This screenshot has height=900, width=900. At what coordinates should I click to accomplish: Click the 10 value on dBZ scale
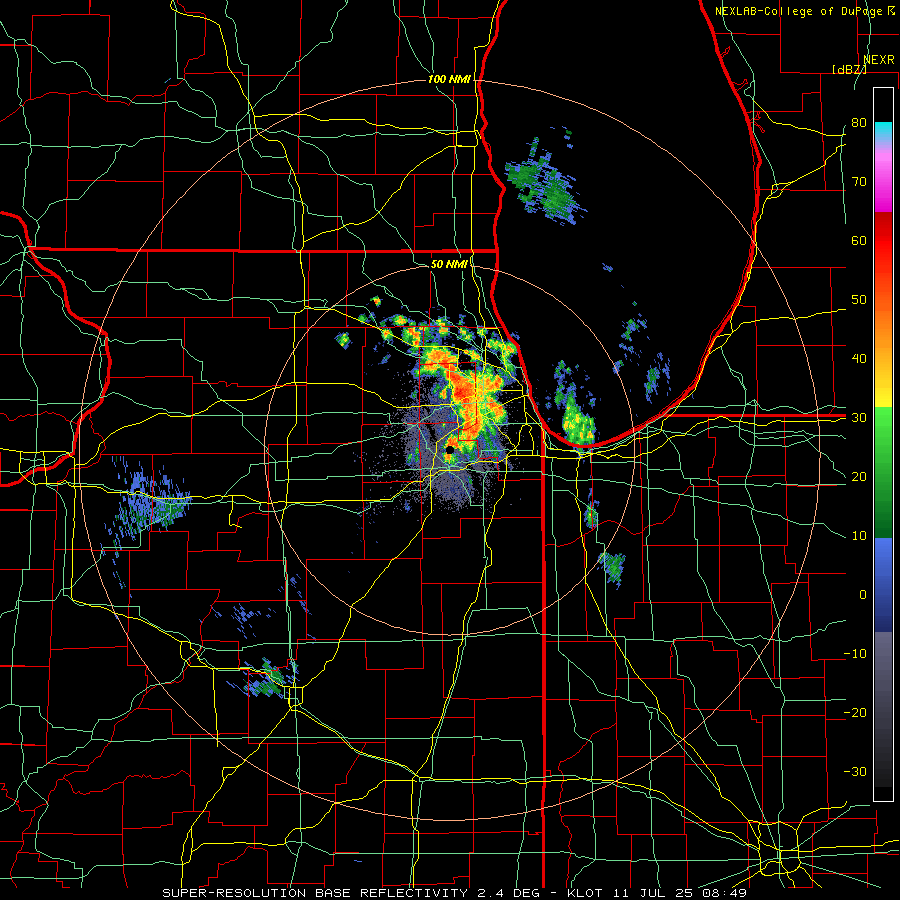click(x=859, y=536)
